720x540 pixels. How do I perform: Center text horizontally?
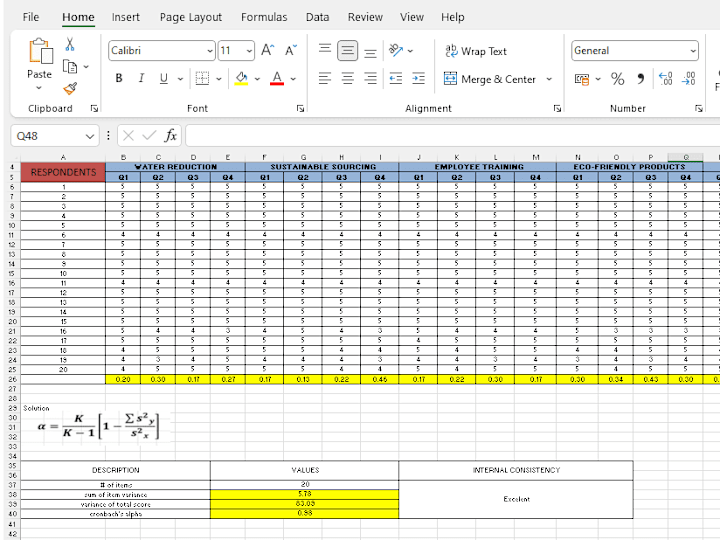348,79
